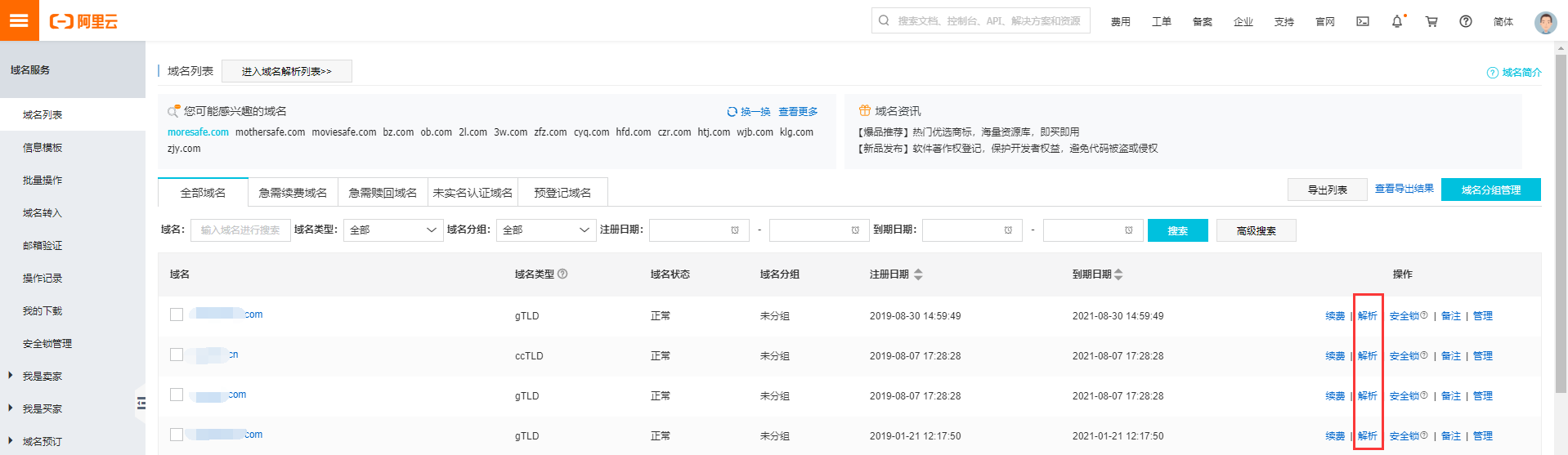Open 企业 in the top menu

[1243, 22]
